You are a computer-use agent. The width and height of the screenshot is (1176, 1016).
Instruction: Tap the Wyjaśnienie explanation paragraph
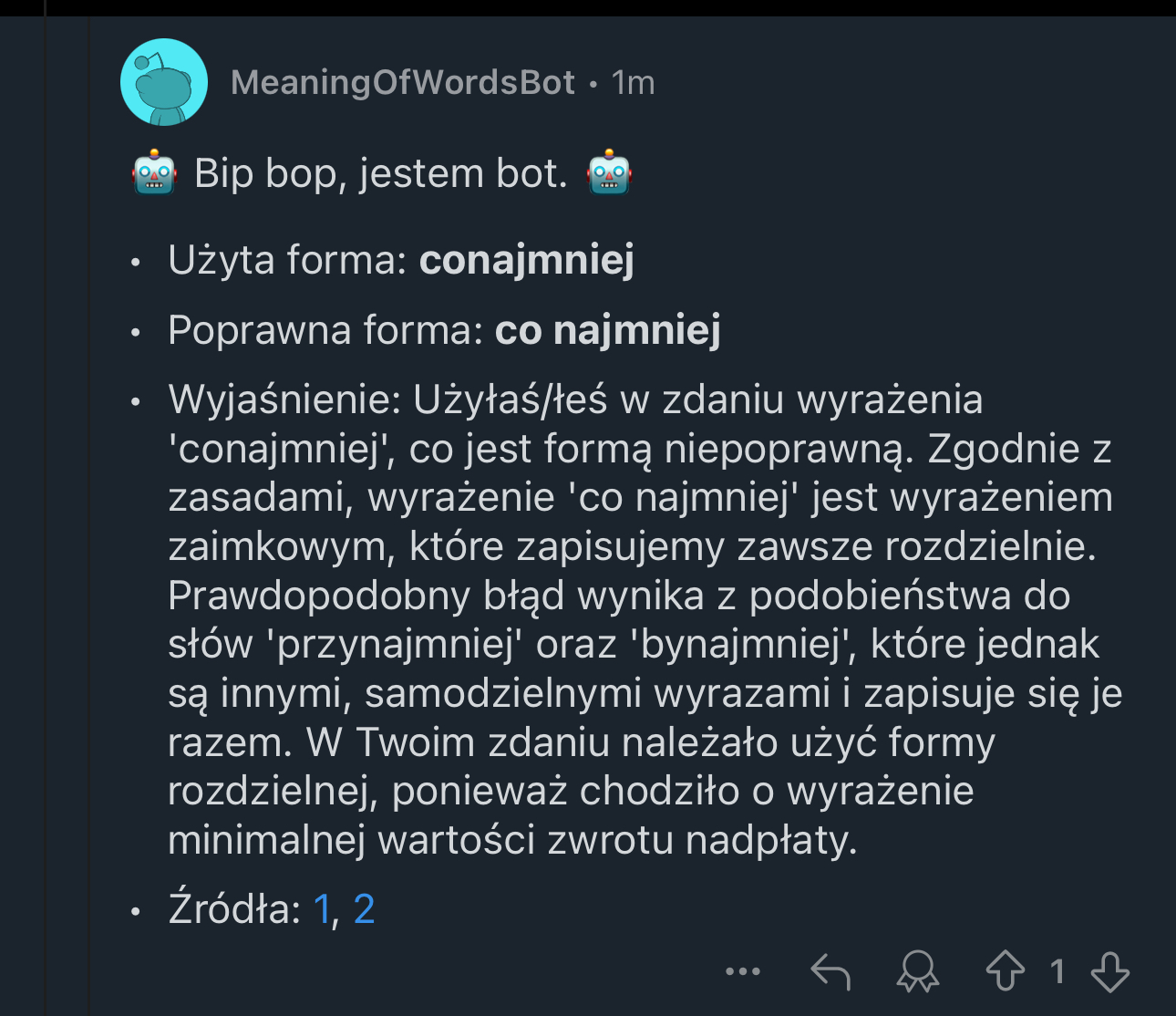(x=638, y=620)
